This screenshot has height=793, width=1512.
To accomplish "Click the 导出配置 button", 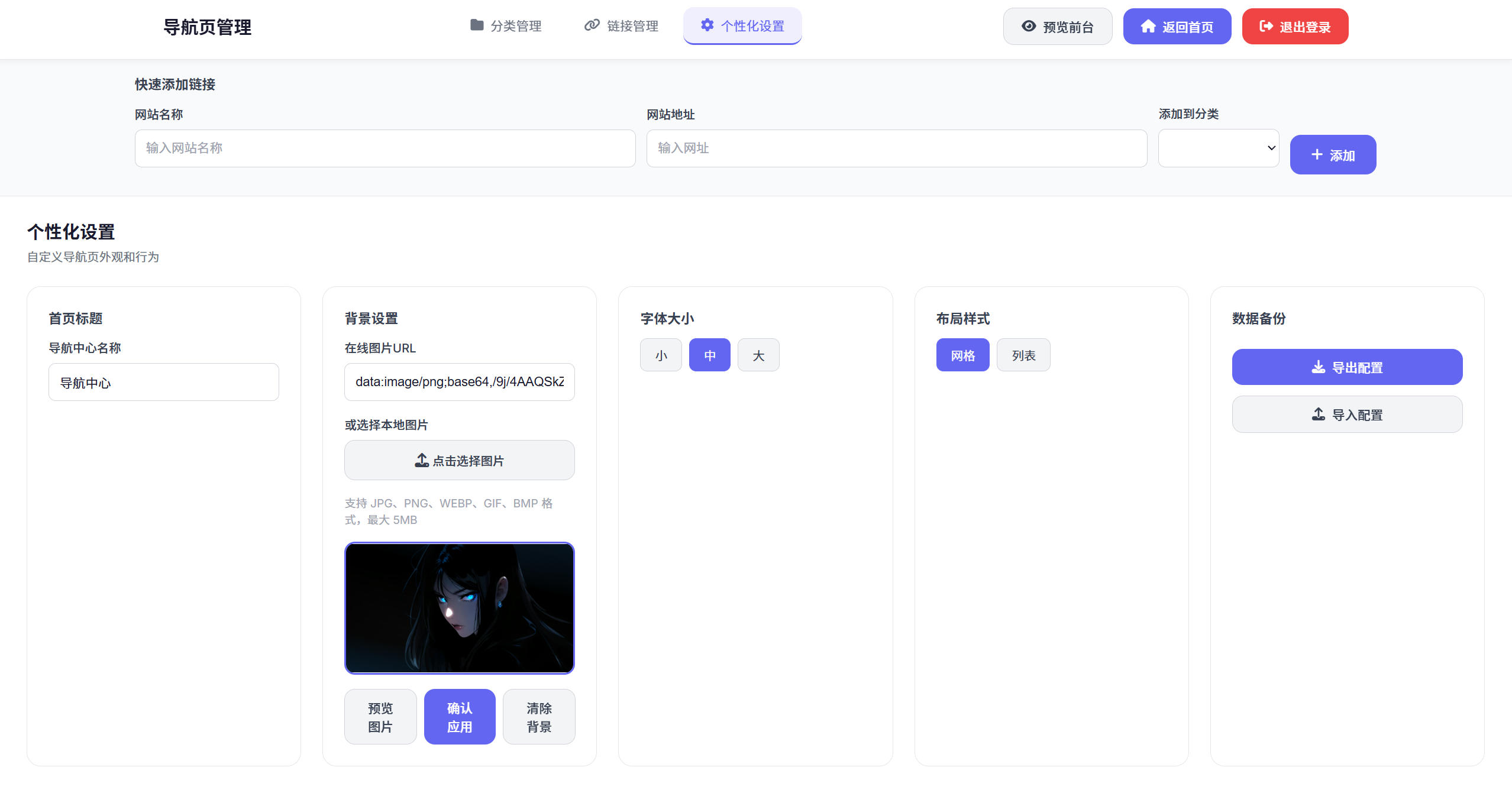I will click(1348, 367).
